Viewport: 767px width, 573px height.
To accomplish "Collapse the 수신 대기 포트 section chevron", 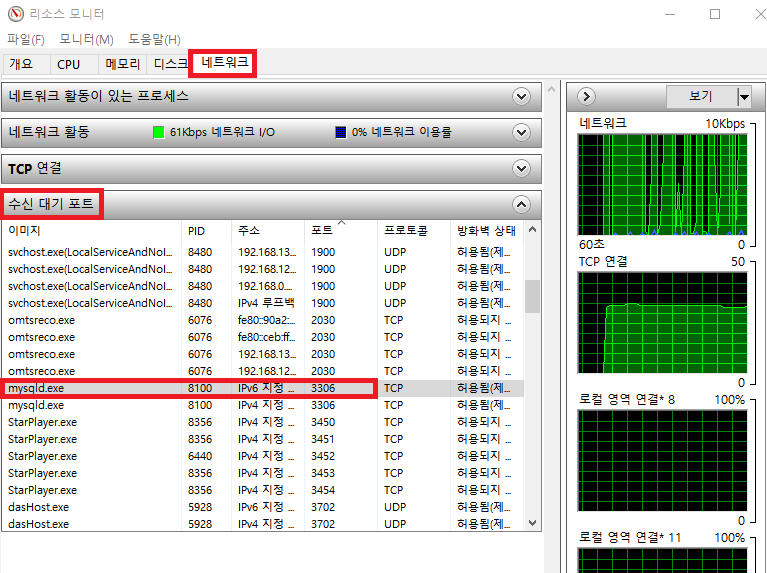I will pos(521,205).
